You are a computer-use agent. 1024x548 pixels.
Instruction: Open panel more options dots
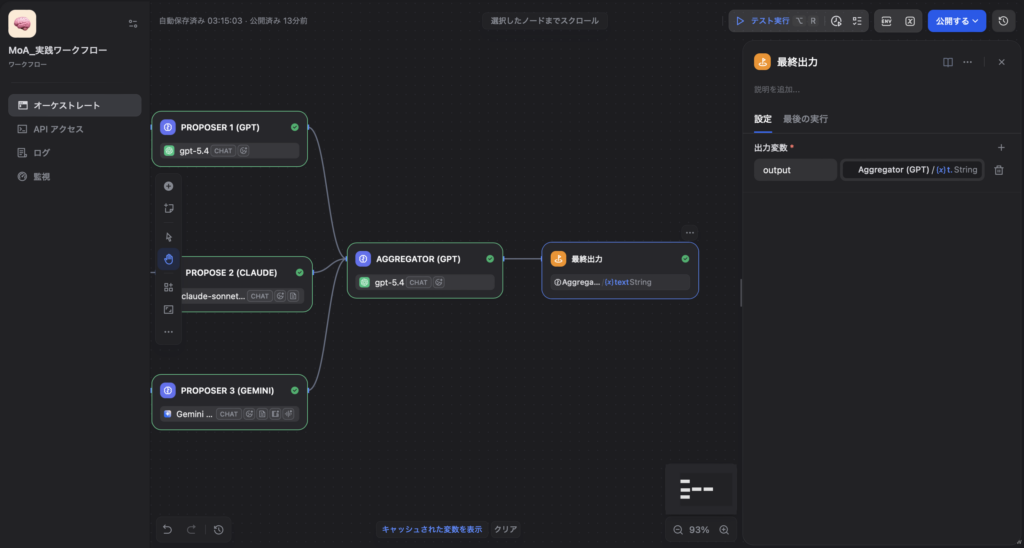[x=968, y=62]
